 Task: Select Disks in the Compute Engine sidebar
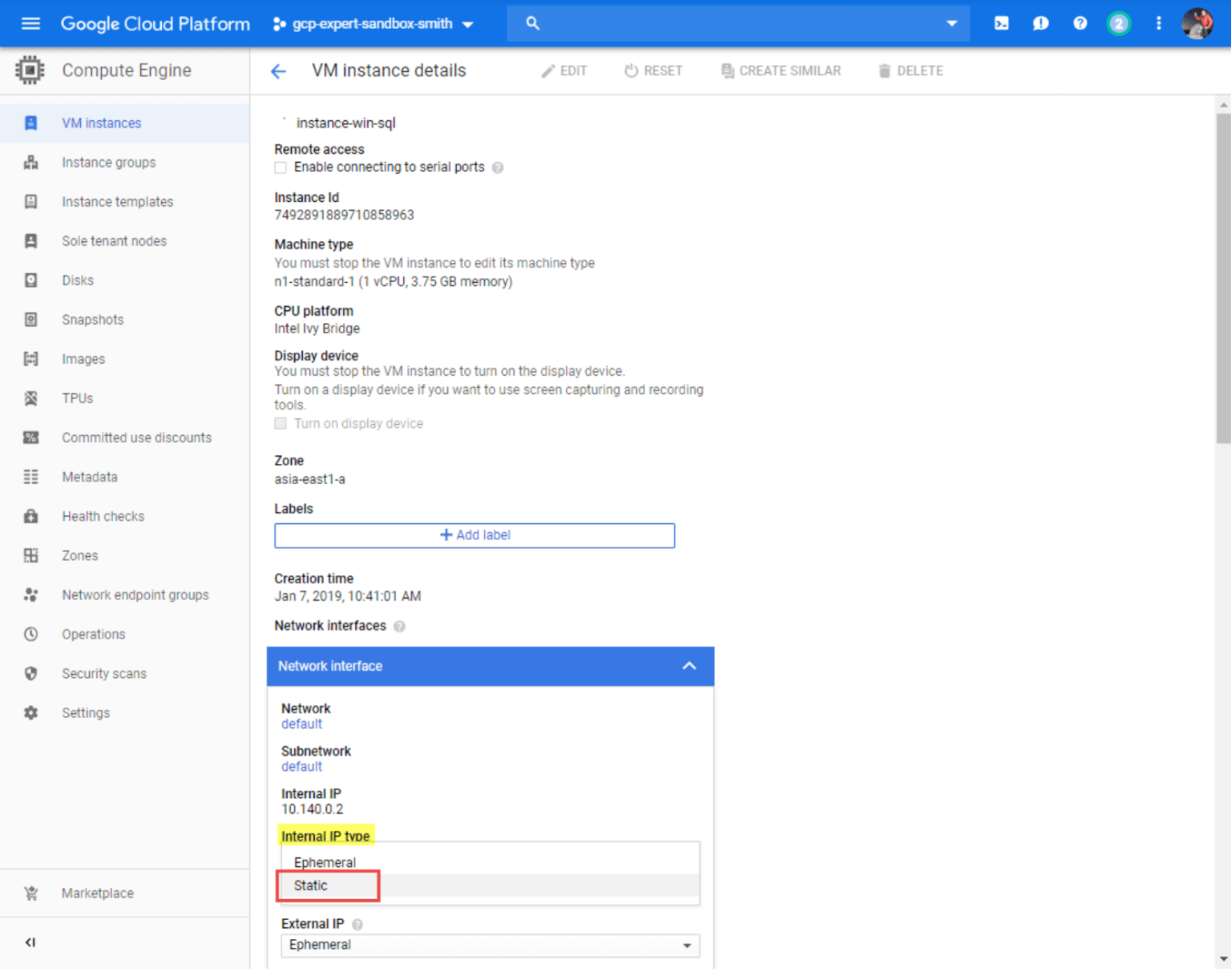pos(77,280)
